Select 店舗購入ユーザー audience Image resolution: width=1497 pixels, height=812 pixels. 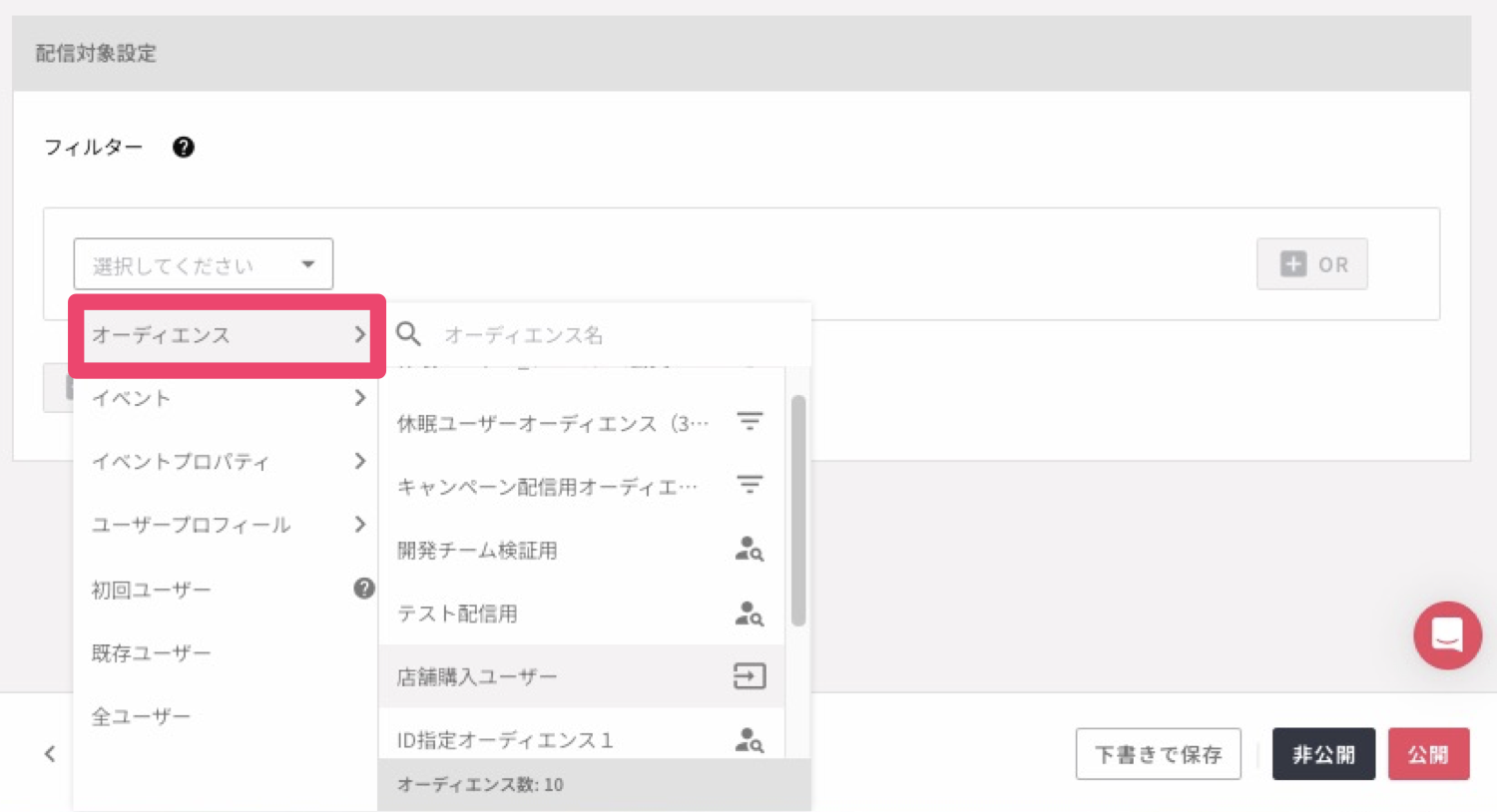582,676
